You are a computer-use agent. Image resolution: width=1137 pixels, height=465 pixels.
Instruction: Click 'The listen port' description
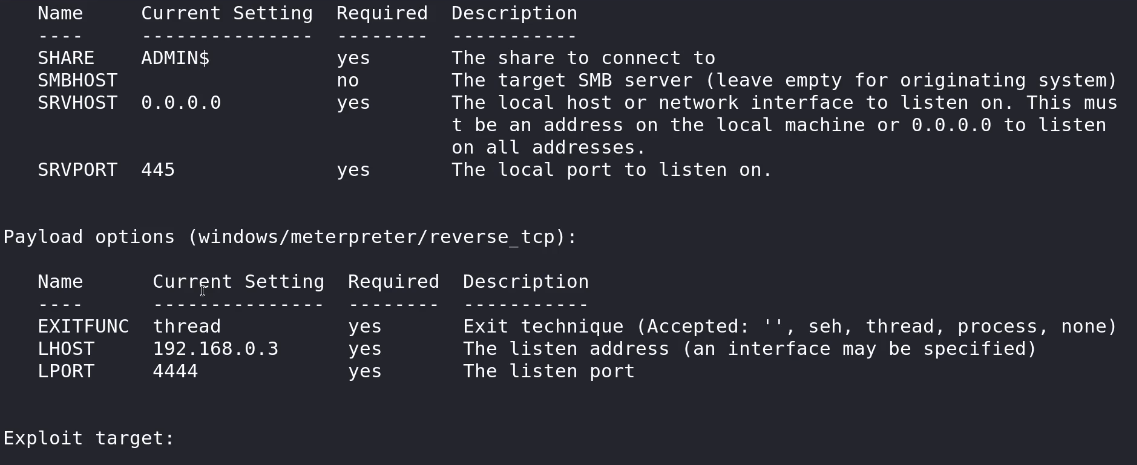point(548,371)
